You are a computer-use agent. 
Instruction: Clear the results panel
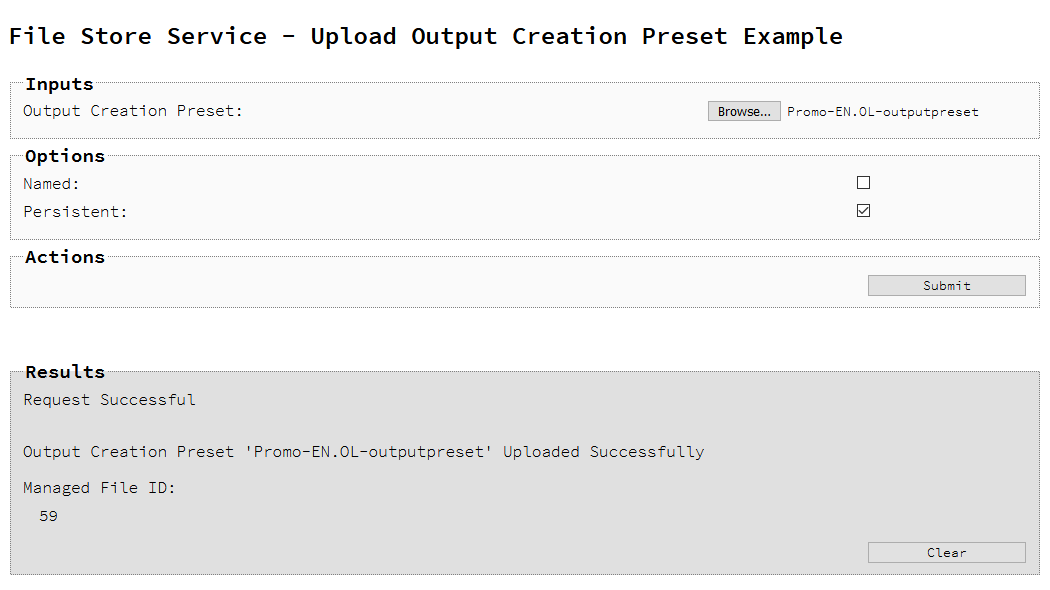(x=946, y=552)
